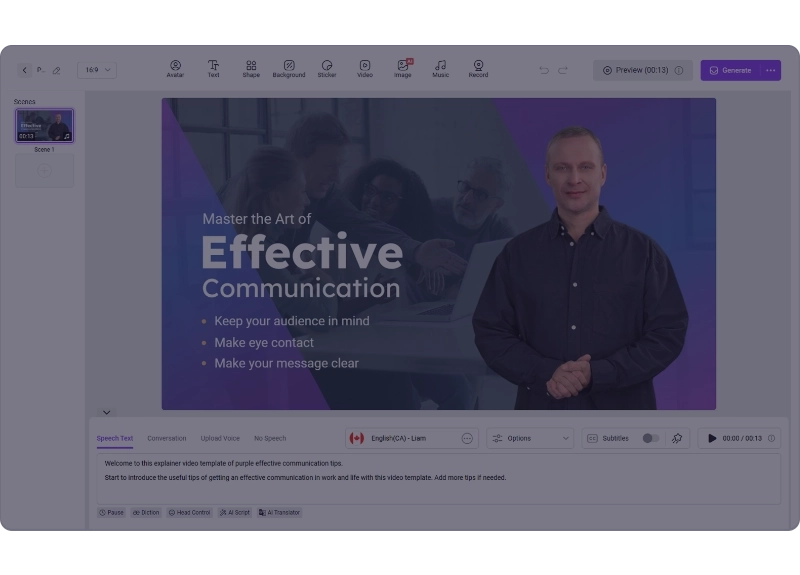Collapse the speech panel with chevron
Screen dimensions: 800x575
click(x=106, y=412)
